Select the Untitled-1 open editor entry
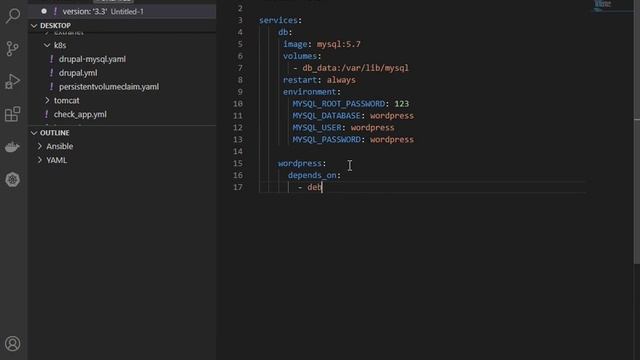640x360 pixels. click(x=122, y=11)
